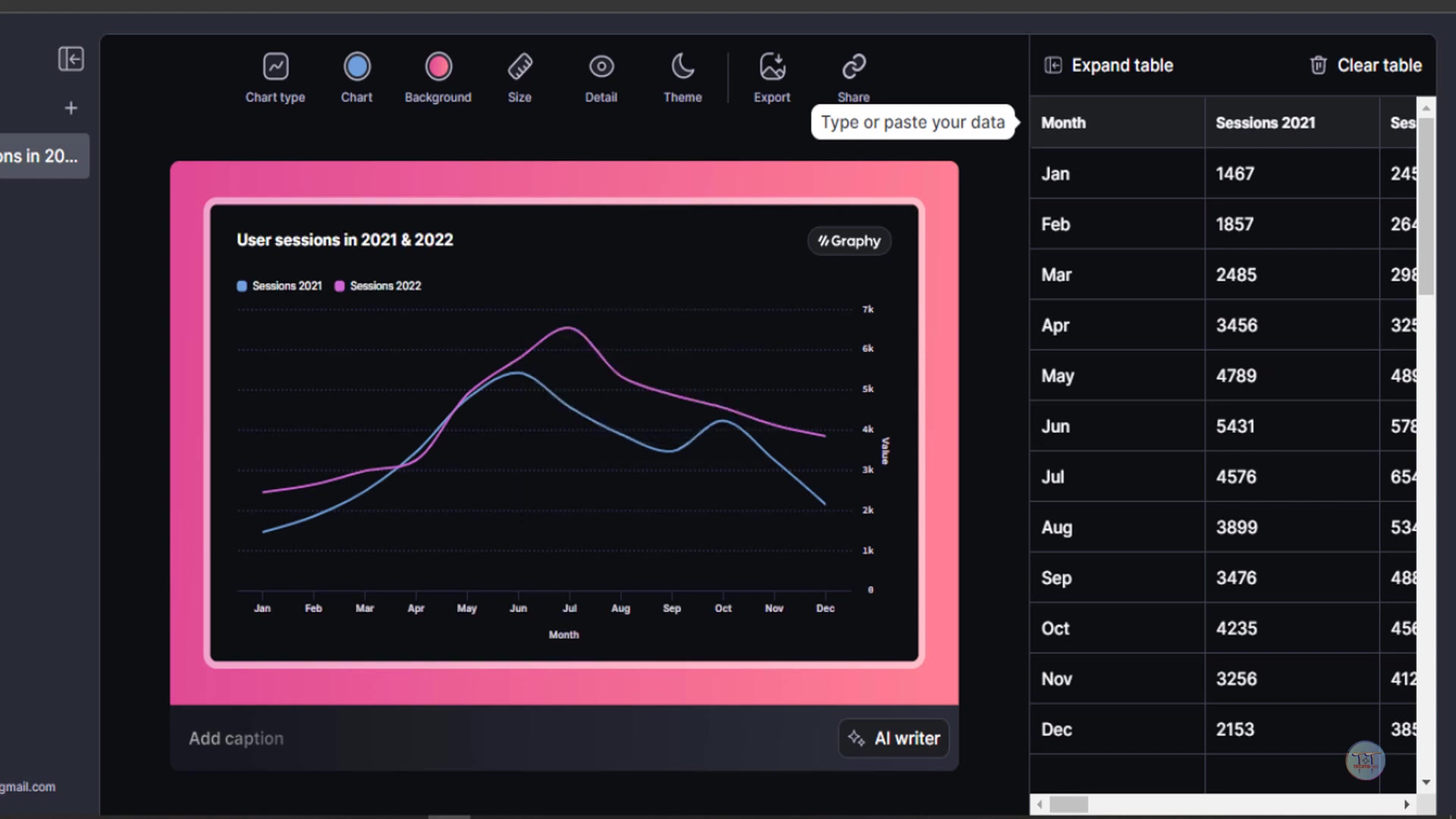
Task: Toggle Sessions 2021 legend series
Action: pyautogui.click(x=279, y=286)
